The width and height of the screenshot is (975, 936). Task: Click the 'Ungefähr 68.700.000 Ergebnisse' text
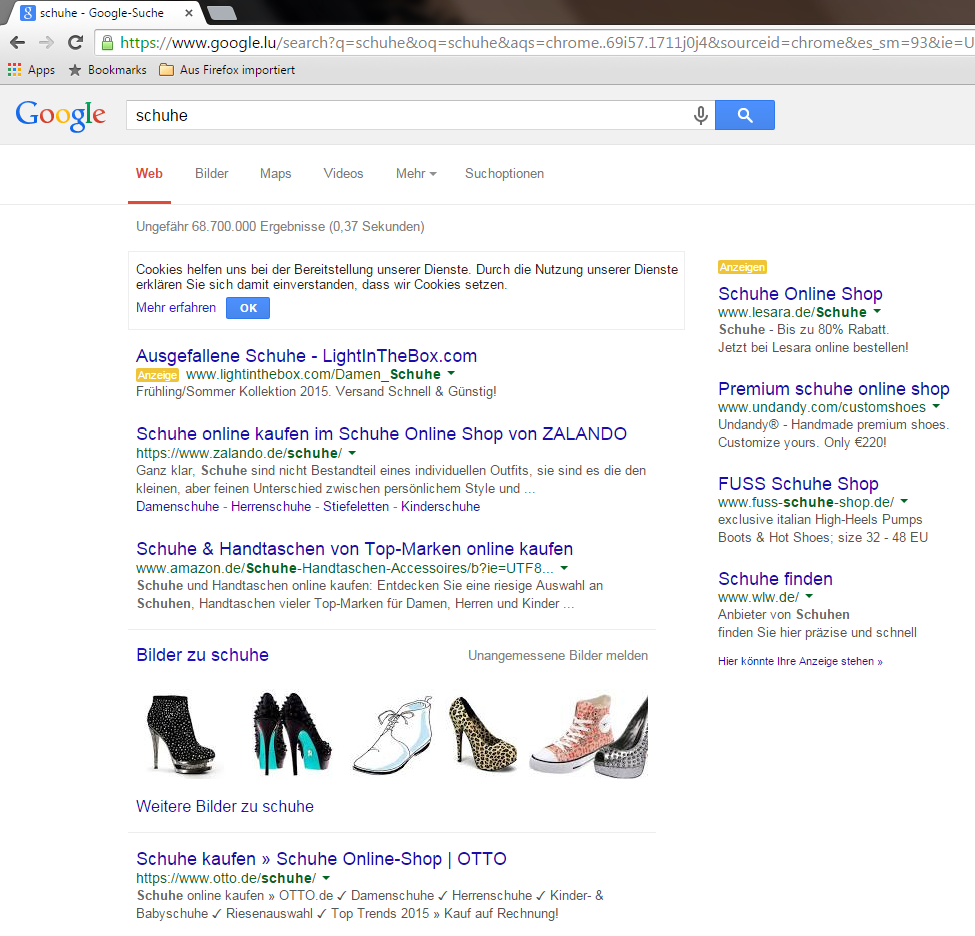(x=280, y=226)
